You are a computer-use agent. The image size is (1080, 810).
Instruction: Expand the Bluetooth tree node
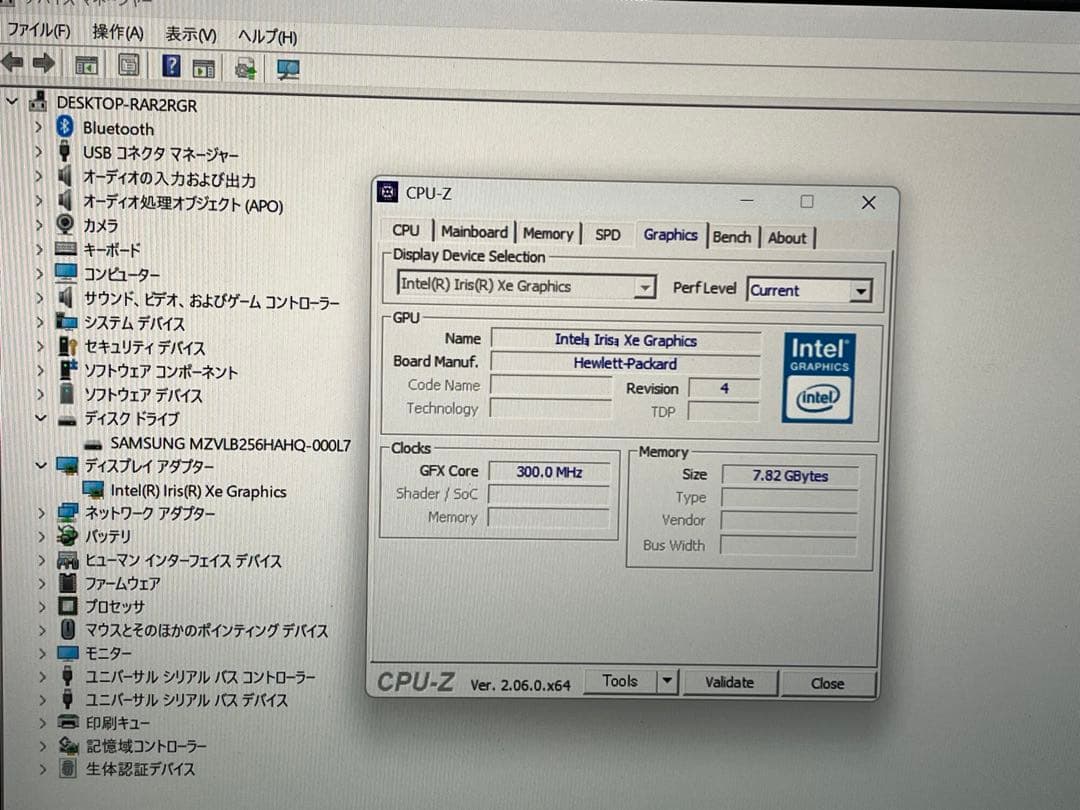(39, 127)
